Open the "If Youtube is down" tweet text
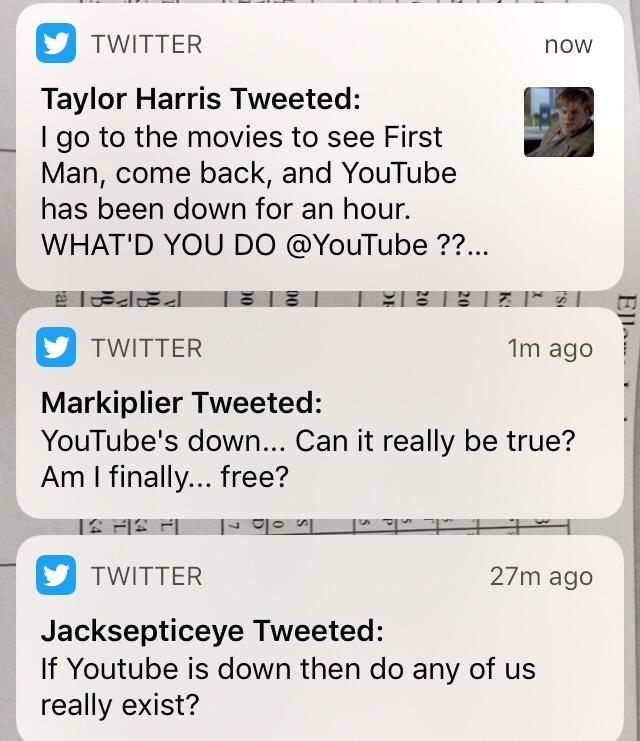The height and width of the screenshot is (741, 640). coord(287,668)
